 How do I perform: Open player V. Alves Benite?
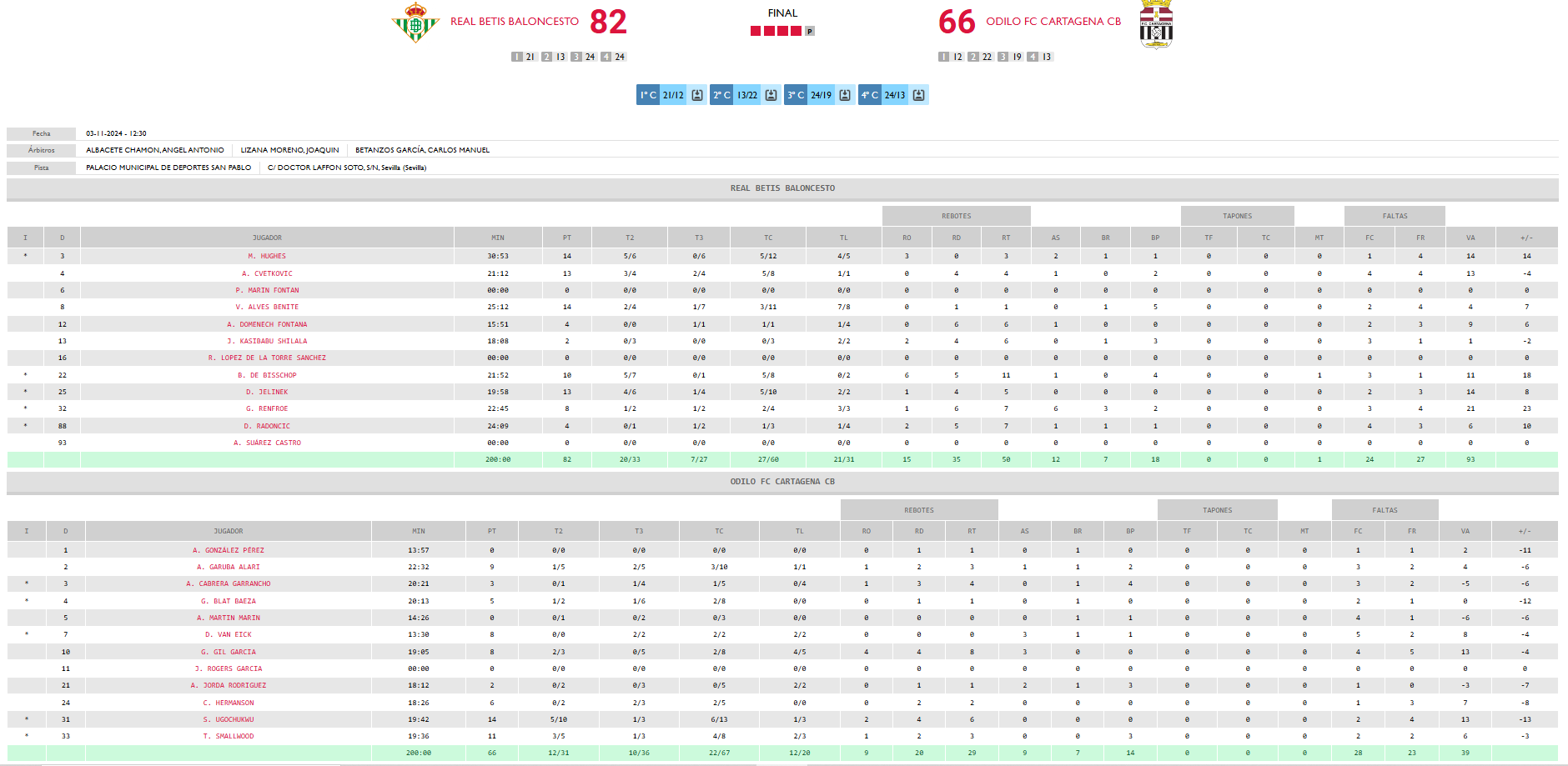coord(267,307)
